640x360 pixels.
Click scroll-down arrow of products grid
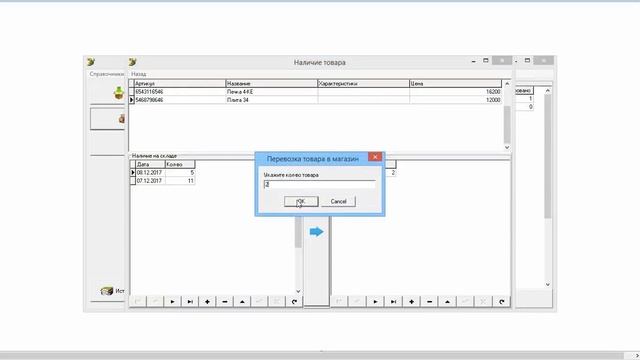507,147
